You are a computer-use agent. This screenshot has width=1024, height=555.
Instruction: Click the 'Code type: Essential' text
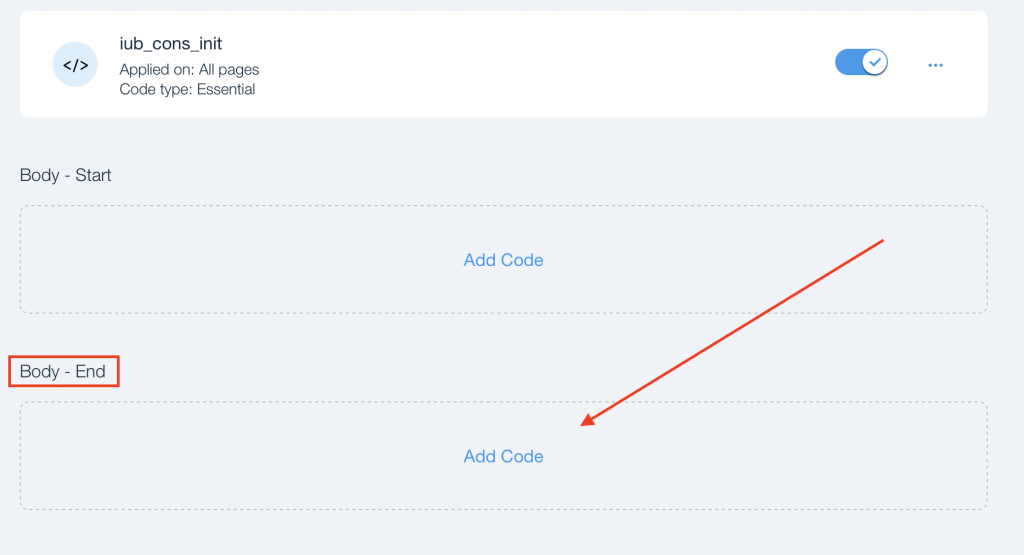coord(187,89)
